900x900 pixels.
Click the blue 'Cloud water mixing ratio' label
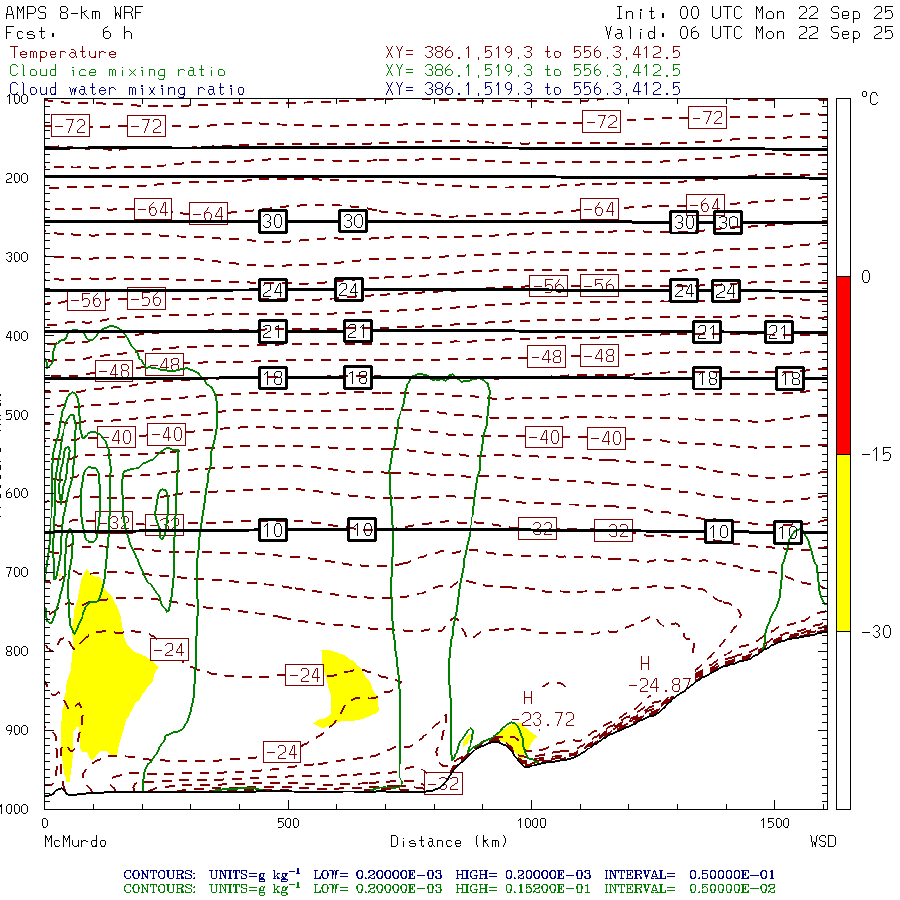click(x=127, y=90)
